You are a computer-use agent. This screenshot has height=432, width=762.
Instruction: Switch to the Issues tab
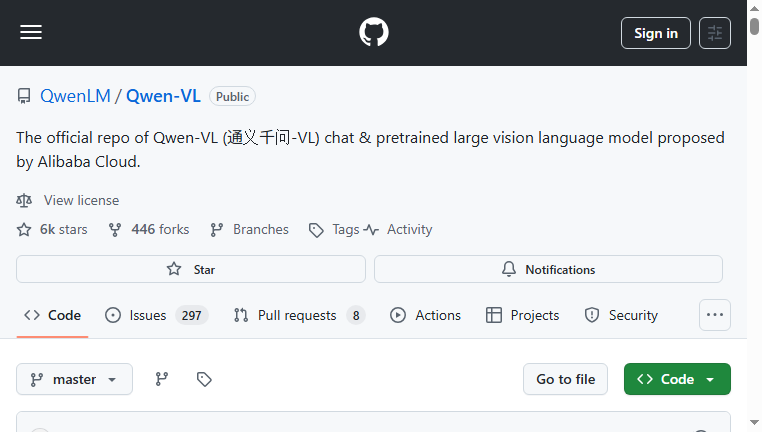pos(156,315)
